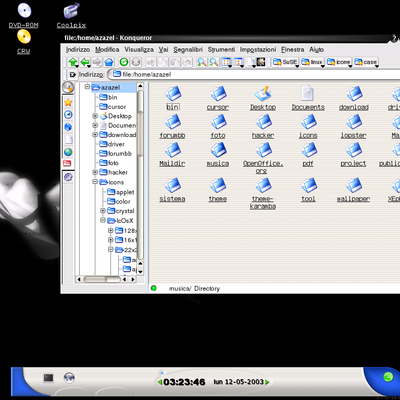Open the Strumenti menu

(221, 50)
